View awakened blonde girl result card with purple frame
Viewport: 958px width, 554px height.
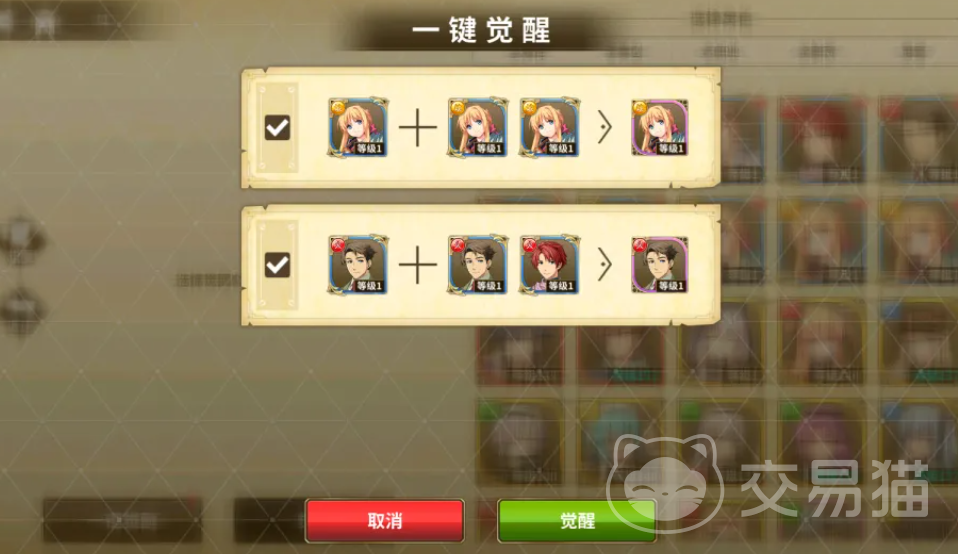[660, 127]
